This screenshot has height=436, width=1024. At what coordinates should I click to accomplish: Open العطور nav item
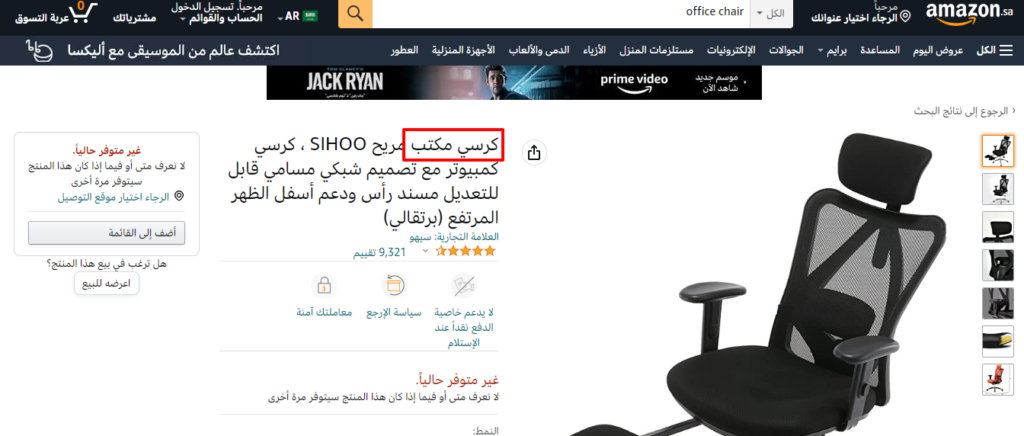point(404,50)
